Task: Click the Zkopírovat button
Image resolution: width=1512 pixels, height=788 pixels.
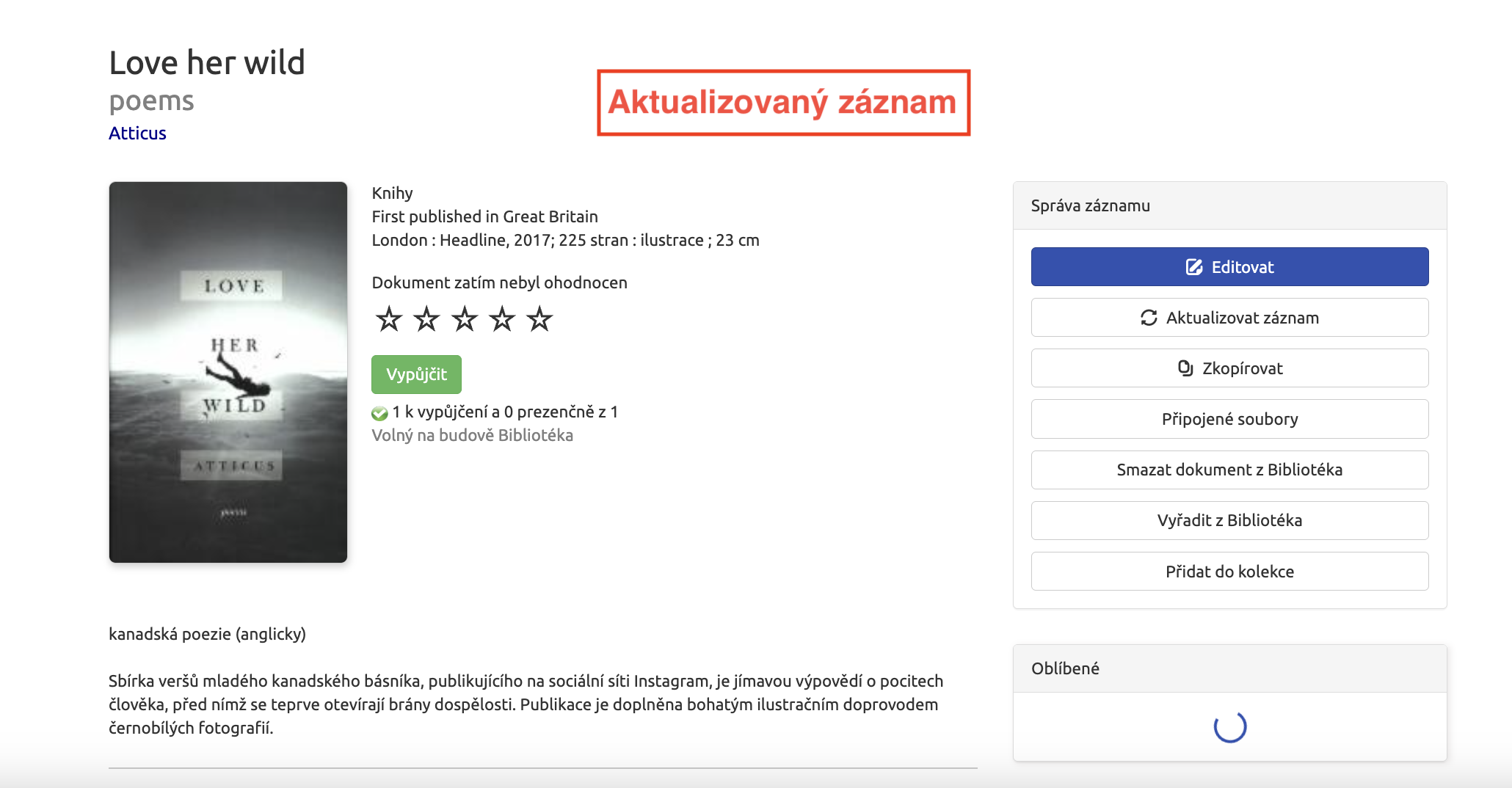Action: [1229, 368]
